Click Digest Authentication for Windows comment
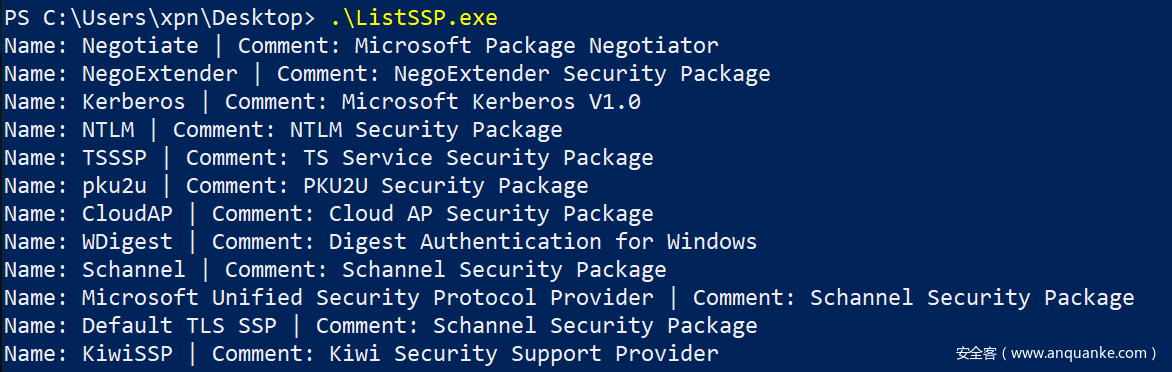Viewport: 1172px width, 372px height. click(543, 242)
